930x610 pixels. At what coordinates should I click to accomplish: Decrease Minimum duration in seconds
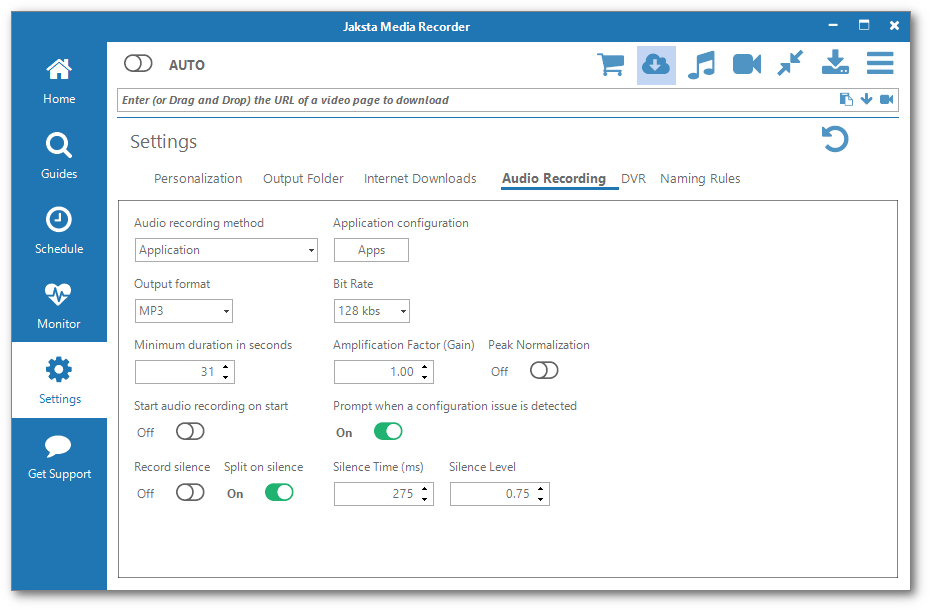click(225, 377)
